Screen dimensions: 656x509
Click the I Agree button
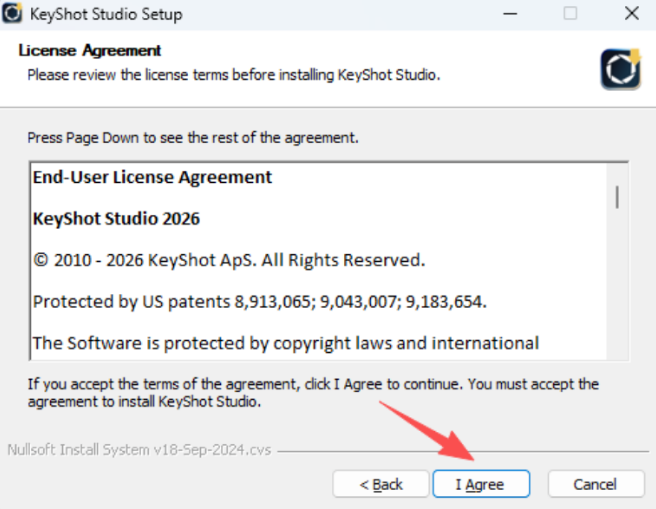coord(479,484)
